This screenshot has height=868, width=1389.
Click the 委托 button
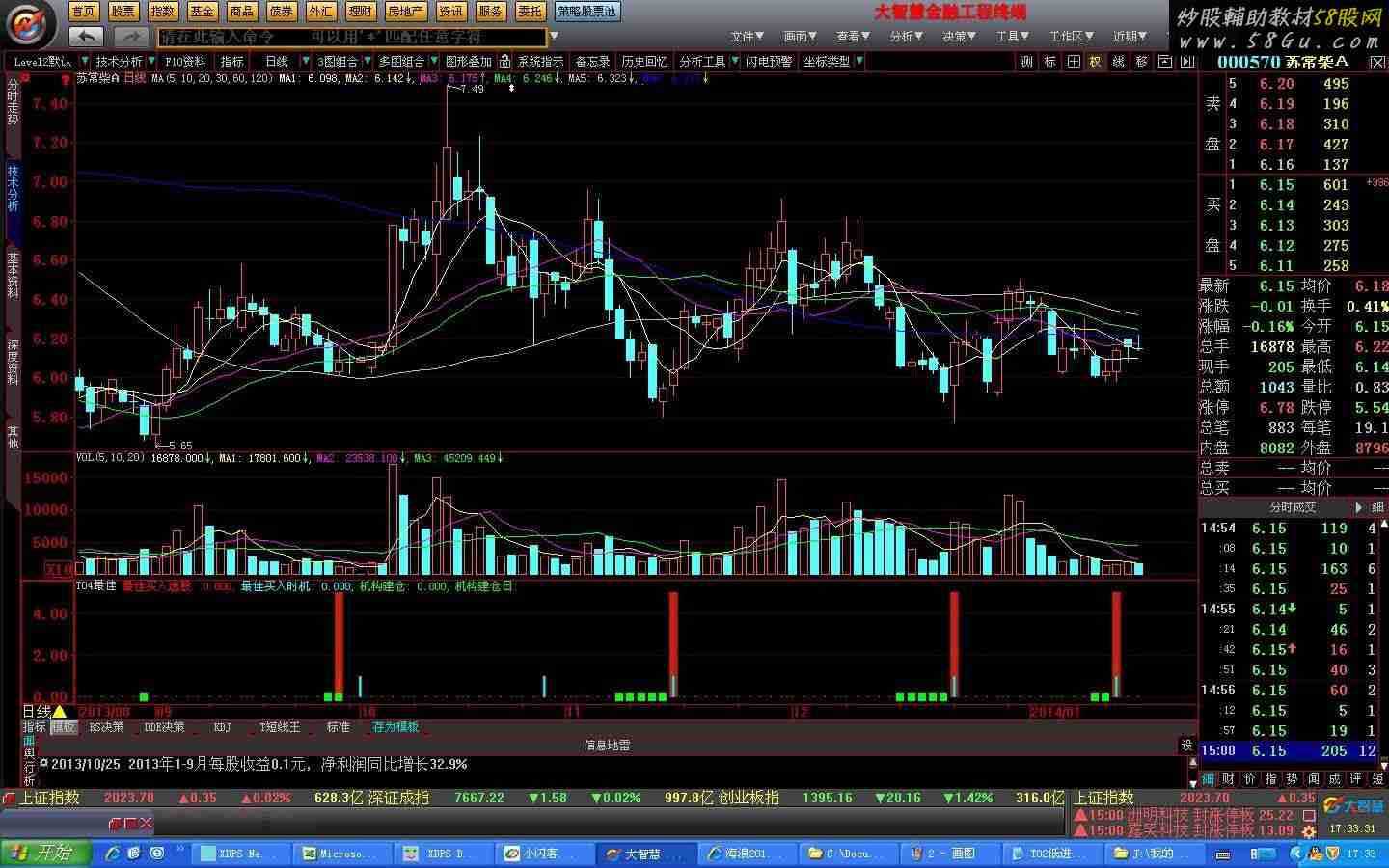(x=530, y=12)
